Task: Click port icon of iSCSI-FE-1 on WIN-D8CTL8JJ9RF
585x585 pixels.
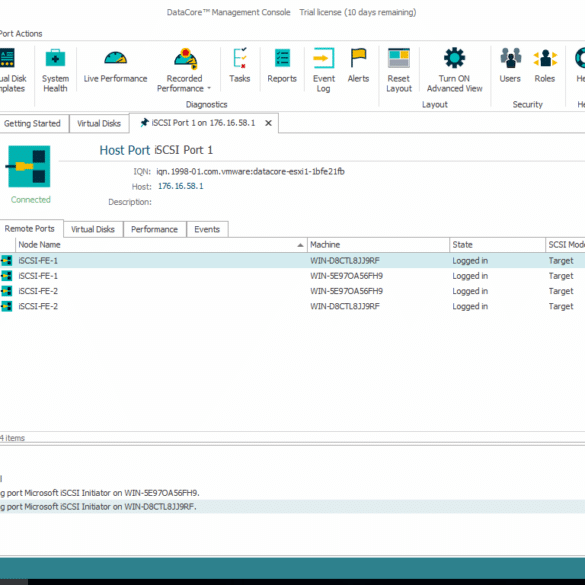Action: pos(6,260)
